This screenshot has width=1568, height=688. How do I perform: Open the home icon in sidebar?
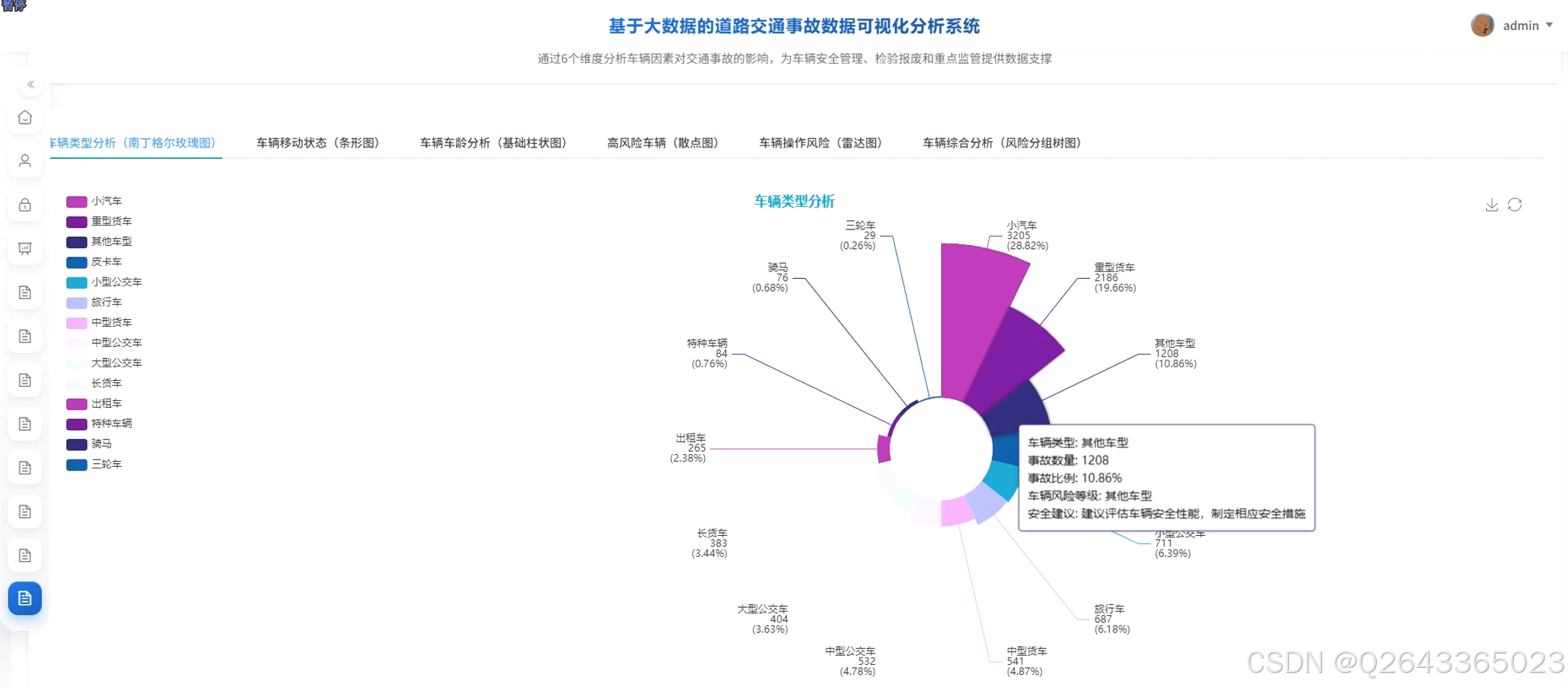25,117
